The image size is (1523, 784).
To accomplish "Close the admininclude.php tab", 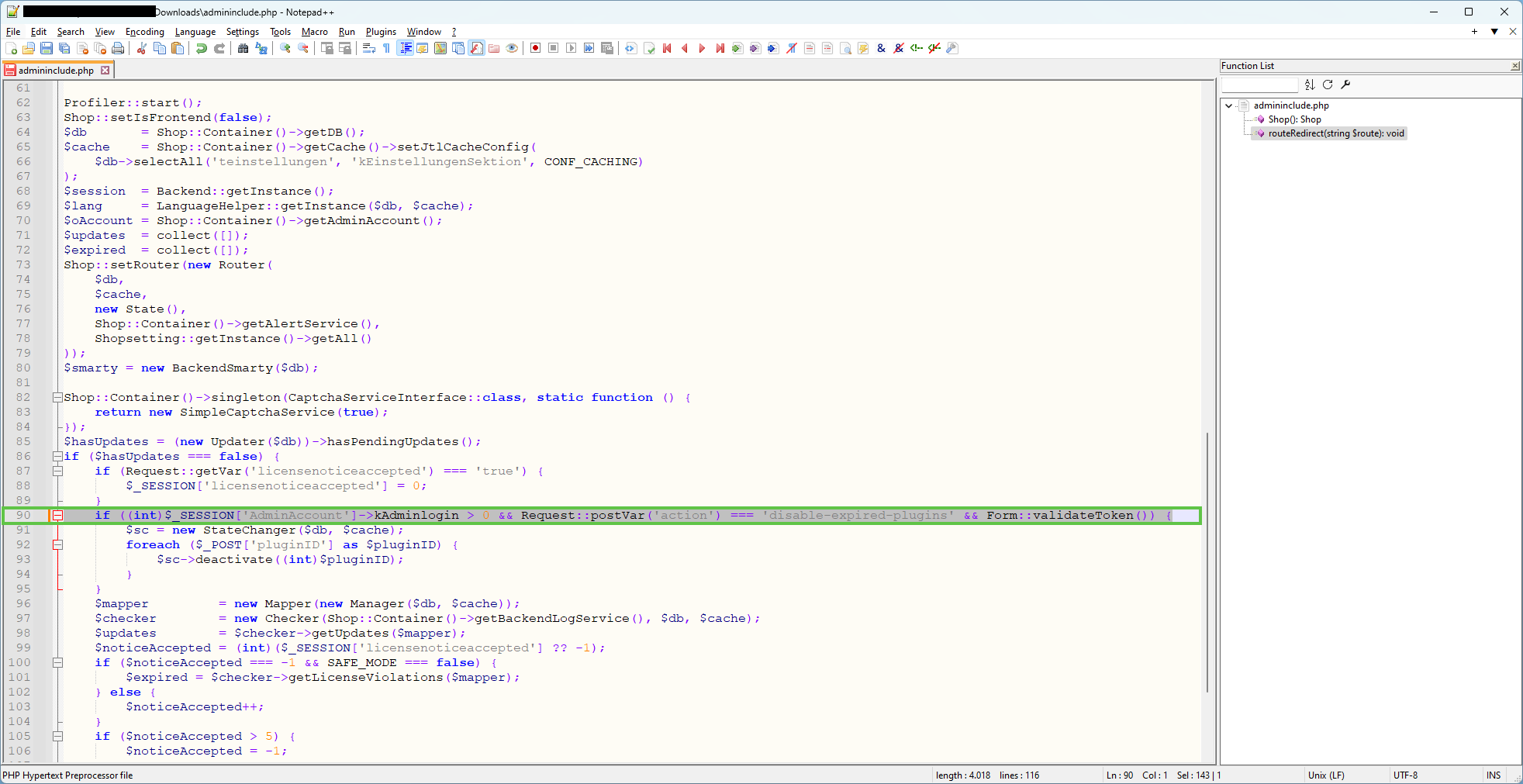I will point(105,71).
